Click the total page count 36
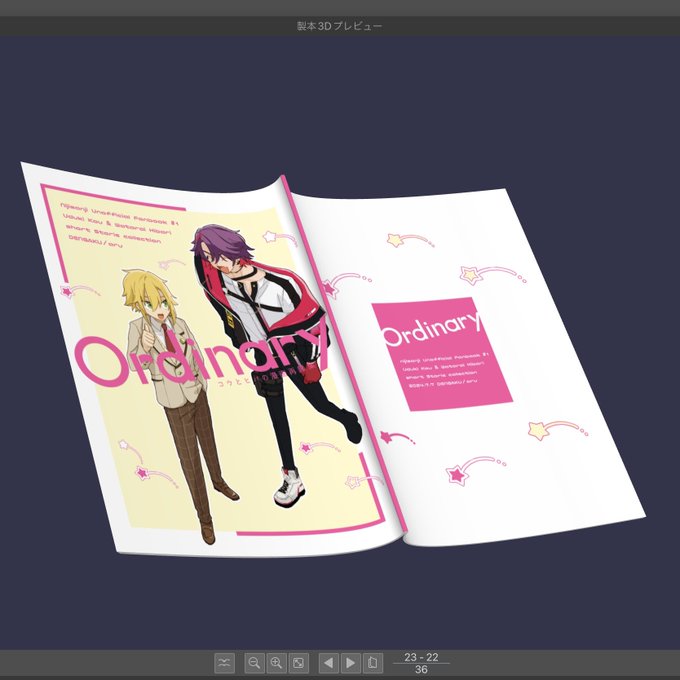Image resolution: width=680 pixels, height=680 pixels. tap(421, 669)
